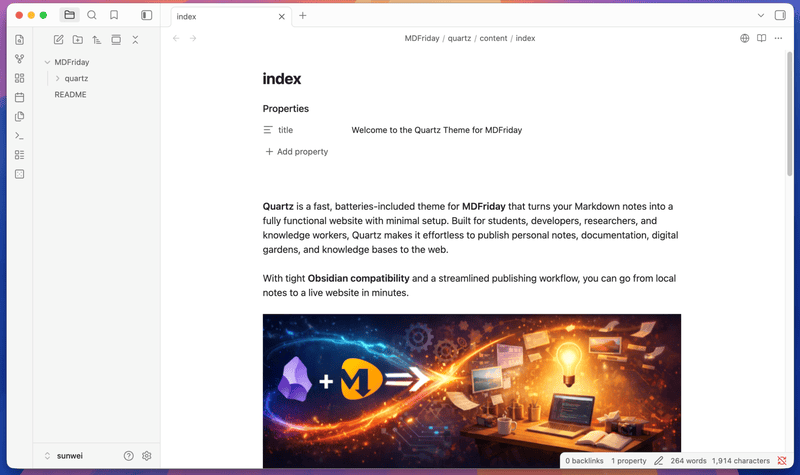Click the red sync status icon
This screenshot has height=475, width=800.
tap(782, 461)
